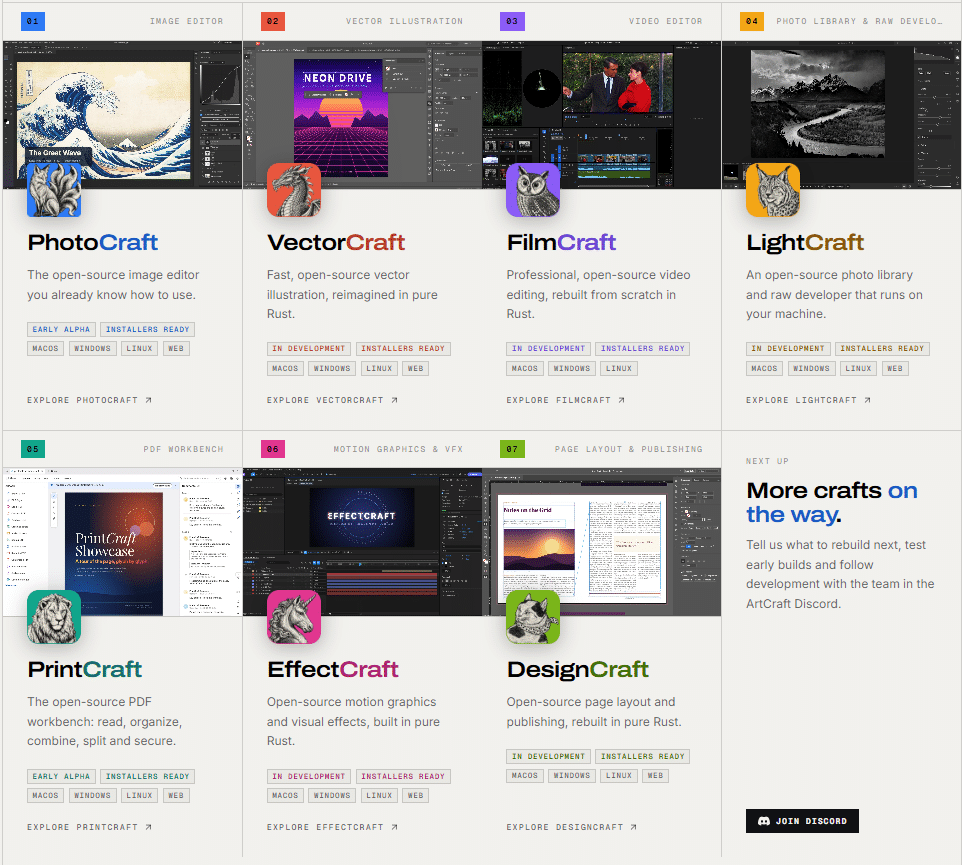Open the Explore LightCraft link

tap(809, 400)
